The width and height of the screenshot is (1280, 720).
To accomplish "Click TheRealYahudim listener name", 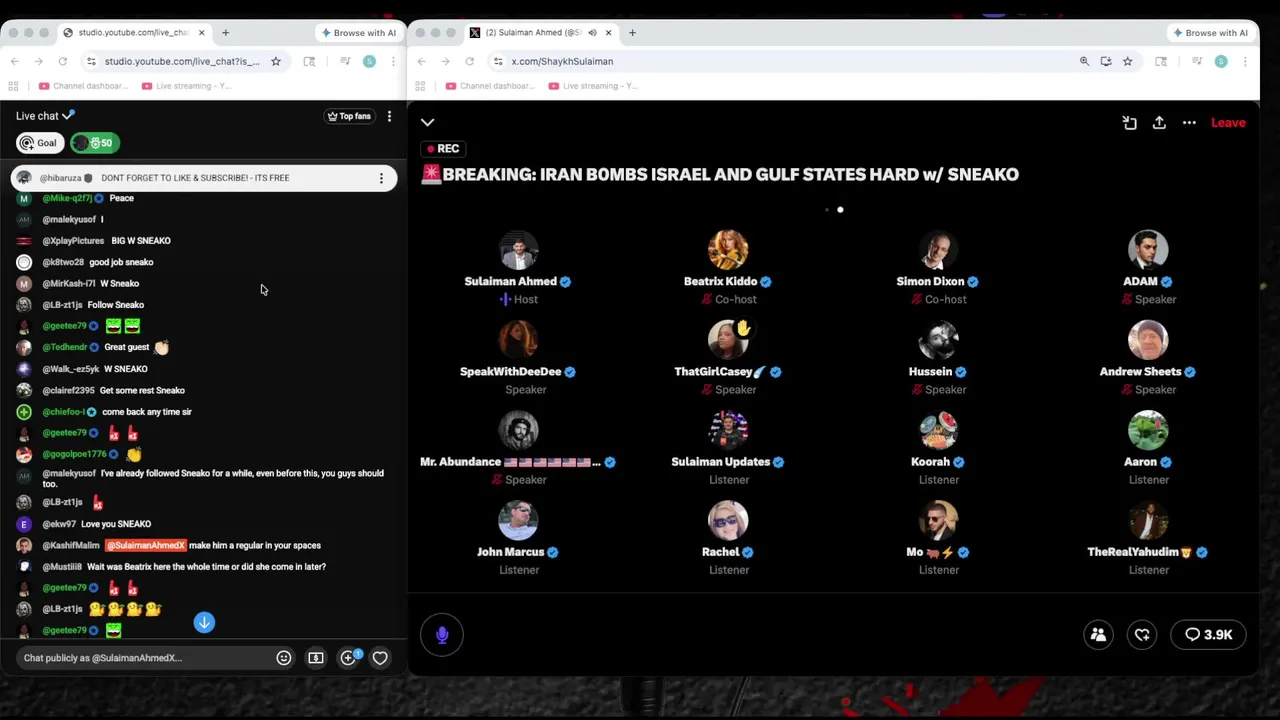I will pyautogui.click(x=1140, y=552).
